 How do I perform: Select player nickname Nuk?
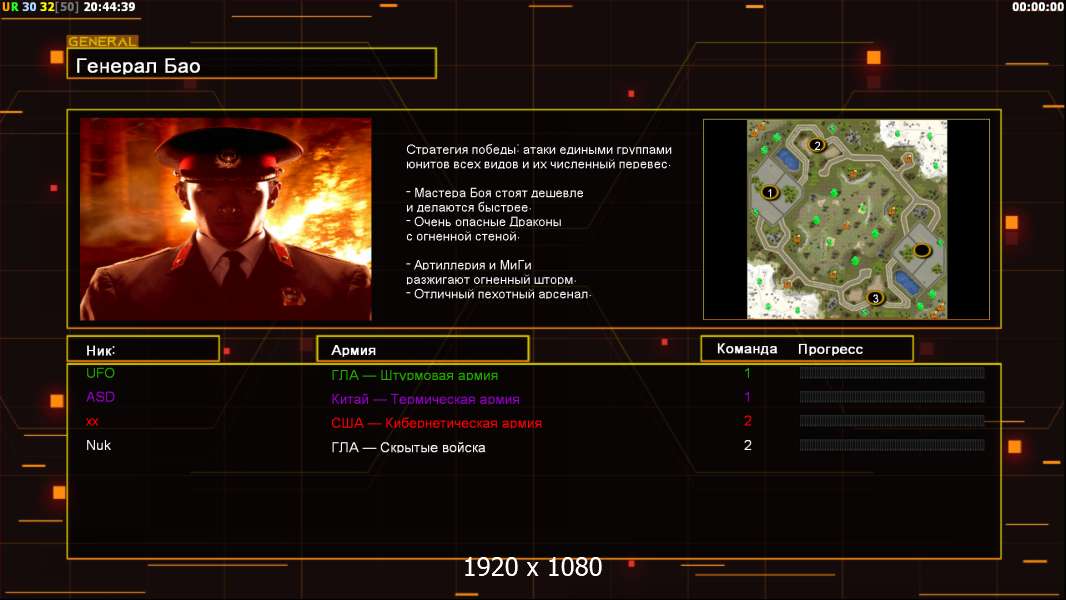[x=98, y=445]
